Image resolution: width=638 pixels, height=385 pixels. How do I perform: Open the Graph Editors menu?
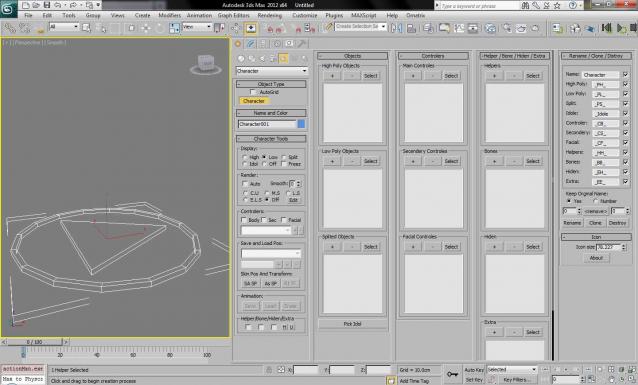[234, 15]
